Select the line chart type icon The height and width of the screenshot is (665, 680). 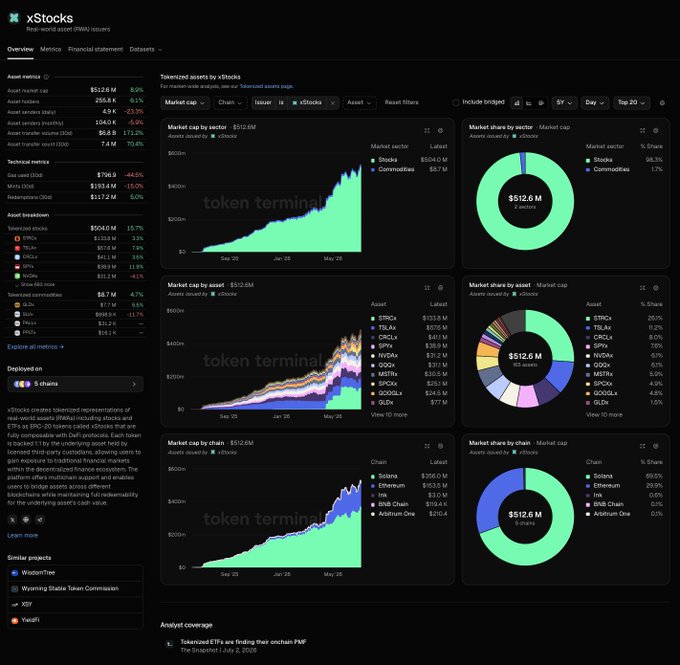[529, 103]
